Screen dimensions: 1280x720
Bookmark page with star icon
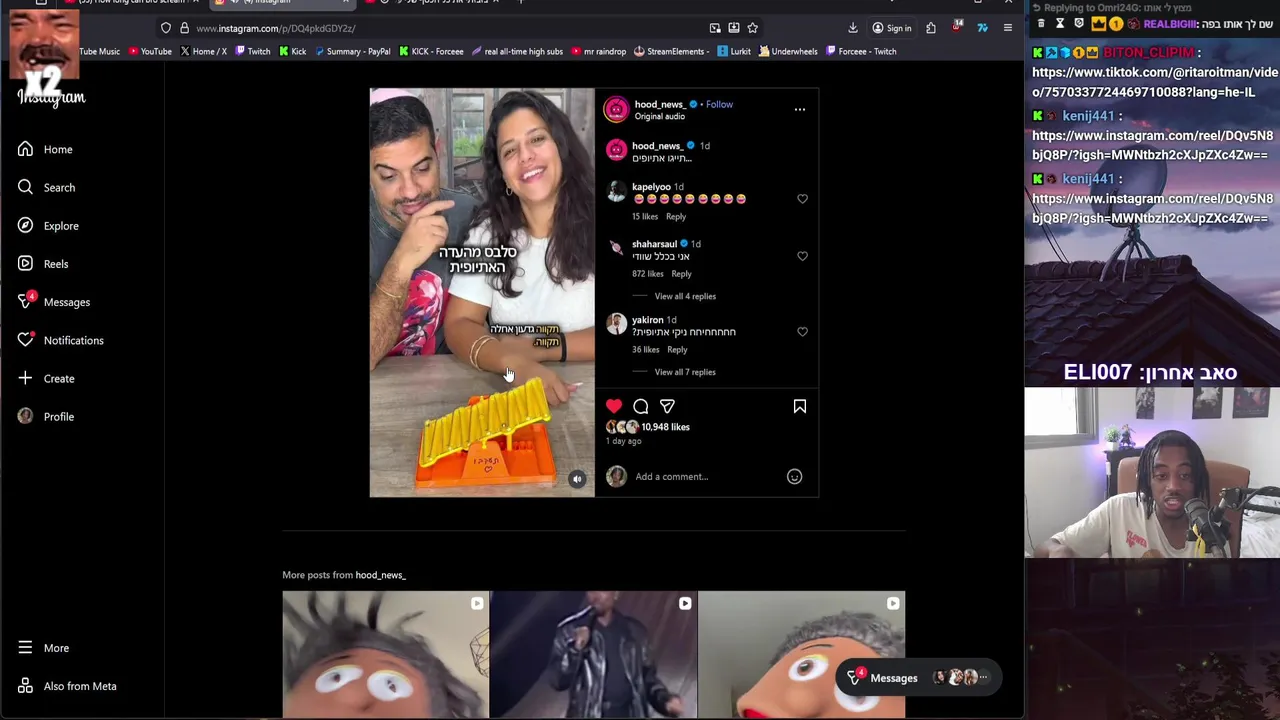[753, 28]
